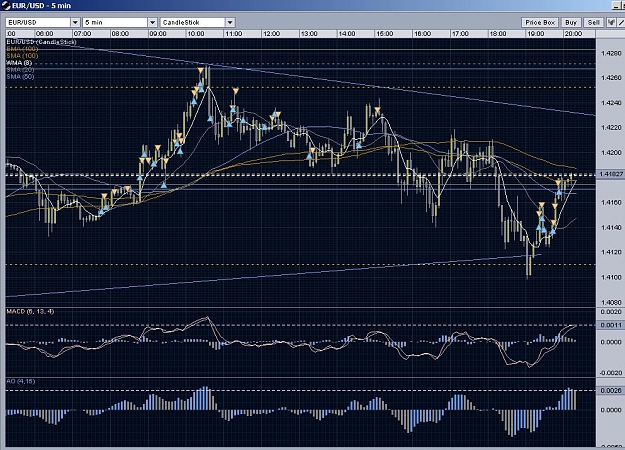Screen dimensions: 625x450
Task: Click the EUR/USD window title icon
Action: 6,6
